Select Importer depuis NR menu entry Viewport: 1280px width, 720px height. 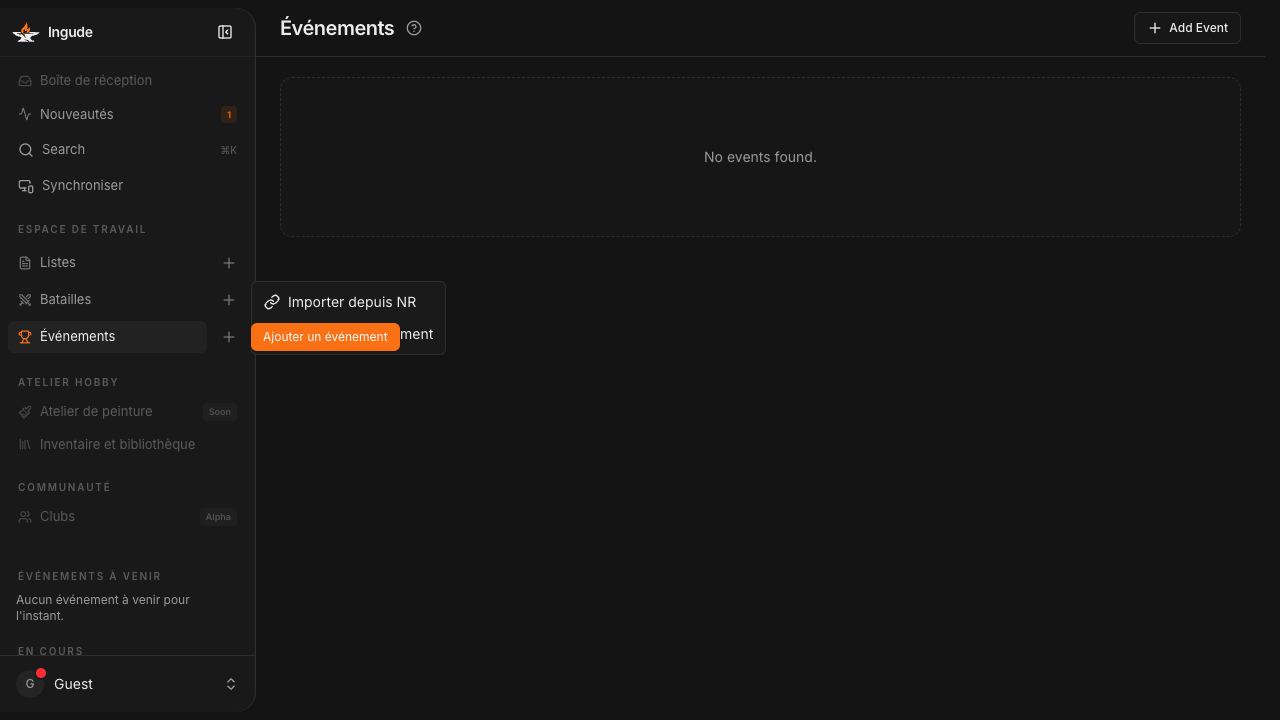[x=348, y=302]
